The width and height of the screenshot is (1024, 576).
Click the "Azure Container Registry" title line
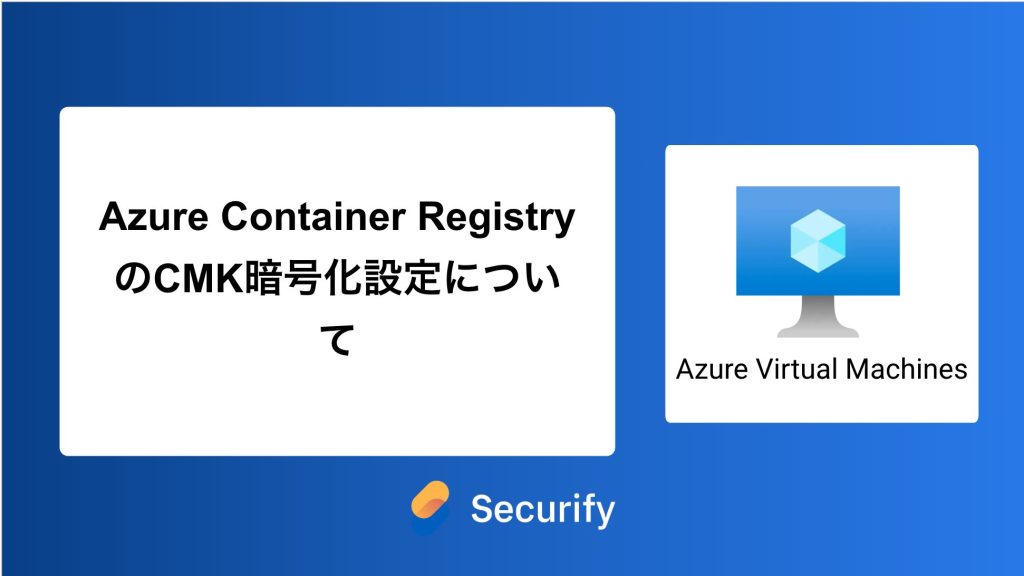coord(337,219)
